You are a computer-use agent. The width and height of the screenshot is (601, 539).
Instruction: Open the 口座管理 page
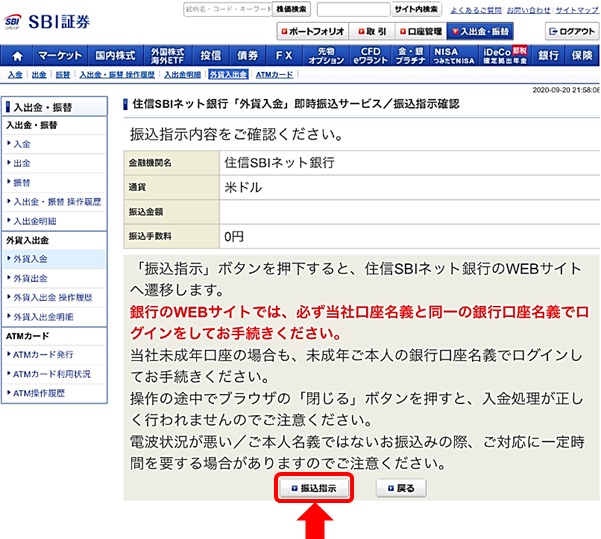pyautogui.click(x=418, y=32)
